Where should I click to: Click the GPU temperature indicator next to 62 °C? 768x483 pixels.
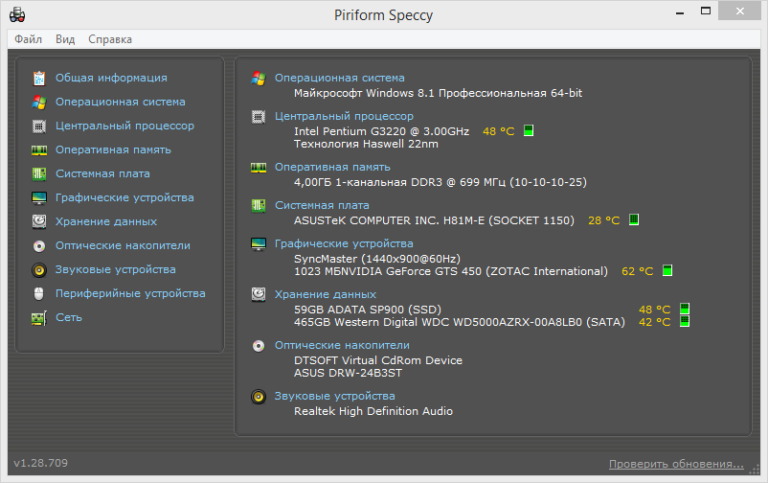(x=667, y=271)
